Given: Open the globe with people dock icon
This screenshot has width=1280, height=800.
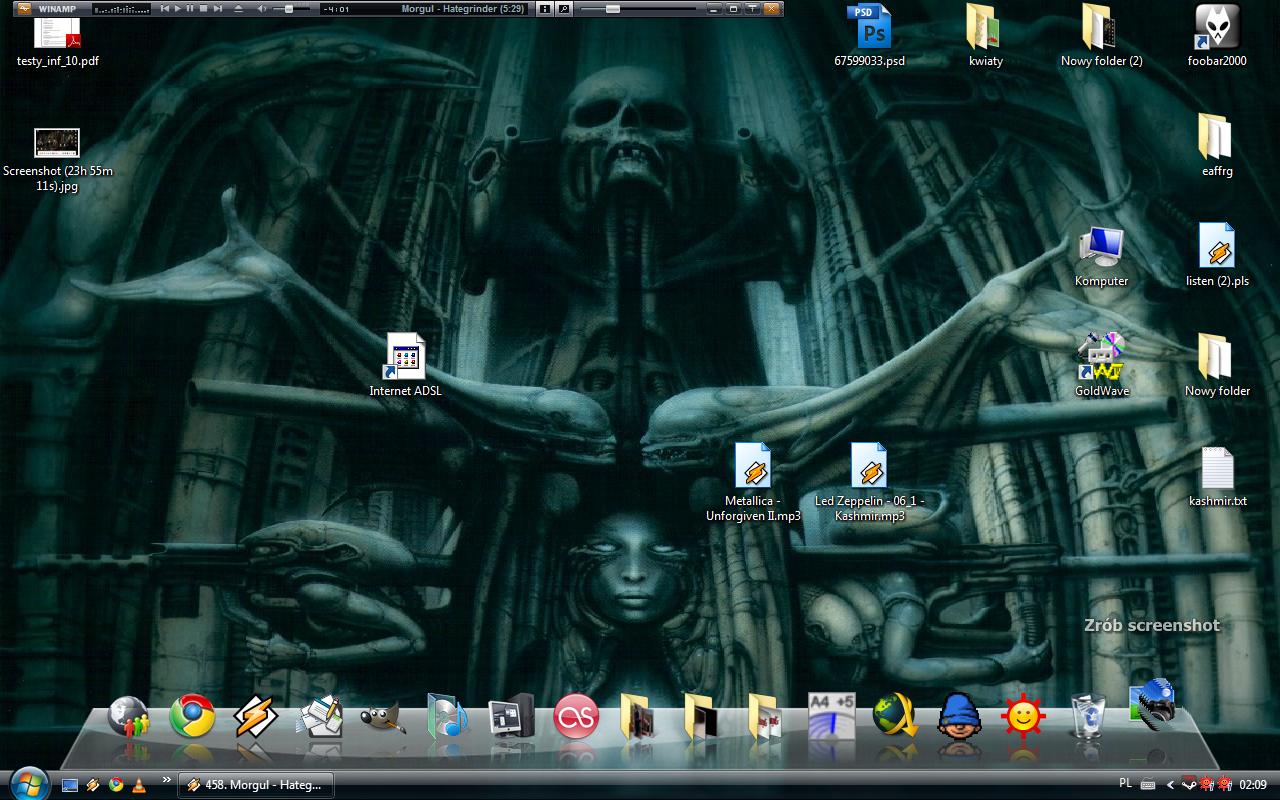Looking at the screenshot, I should pyautogui.click(x=128, y=717).
